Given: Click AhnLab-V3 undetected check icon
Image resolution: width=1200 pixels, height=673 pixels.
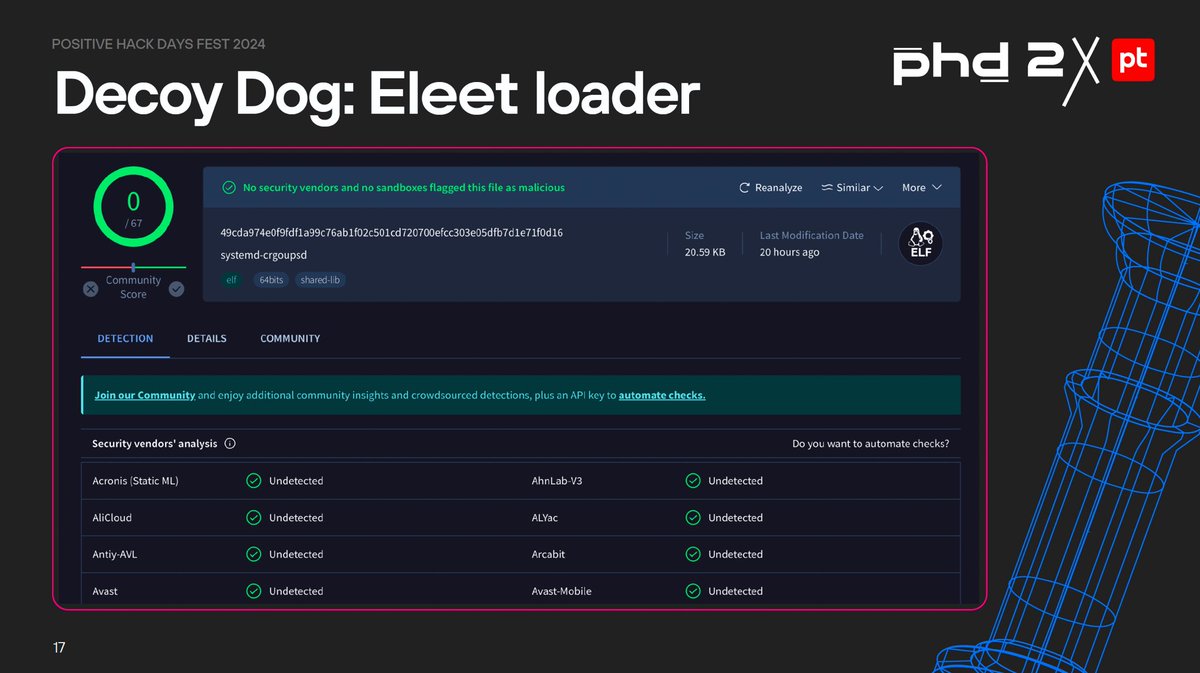Looking at the screenshot, I should [693, 481].
